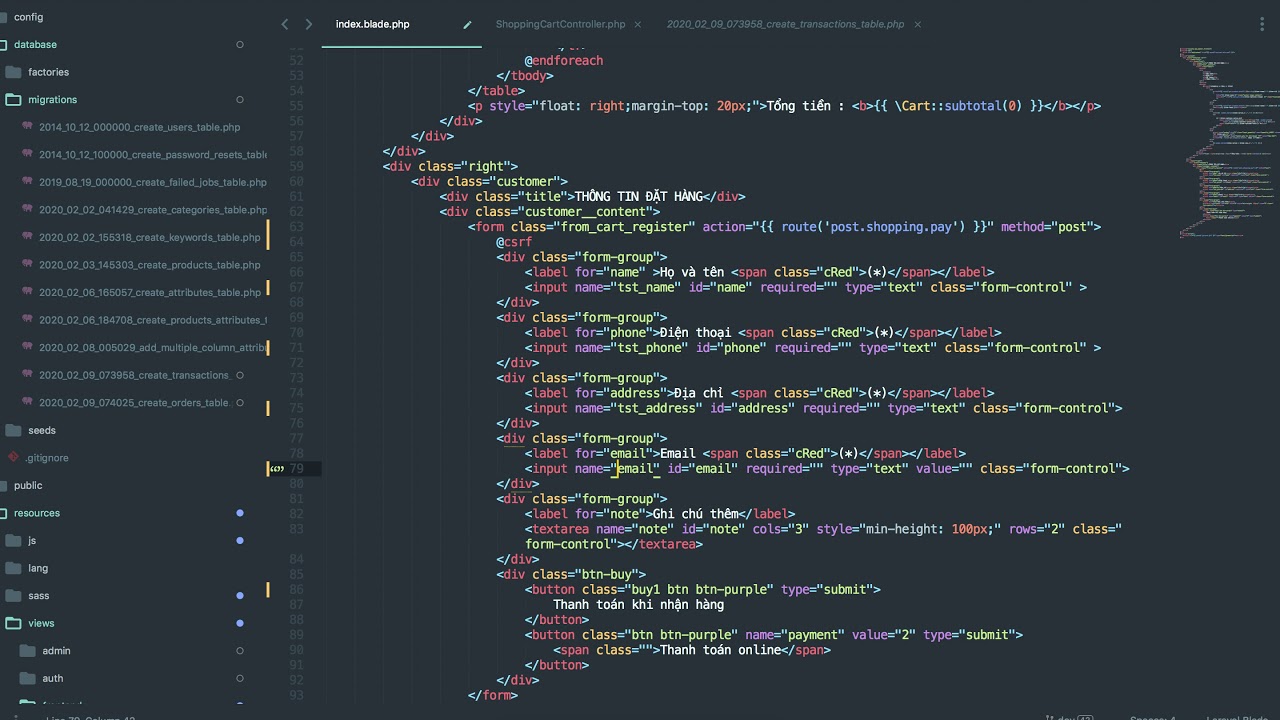Click the migrations folder status circle

240,99
